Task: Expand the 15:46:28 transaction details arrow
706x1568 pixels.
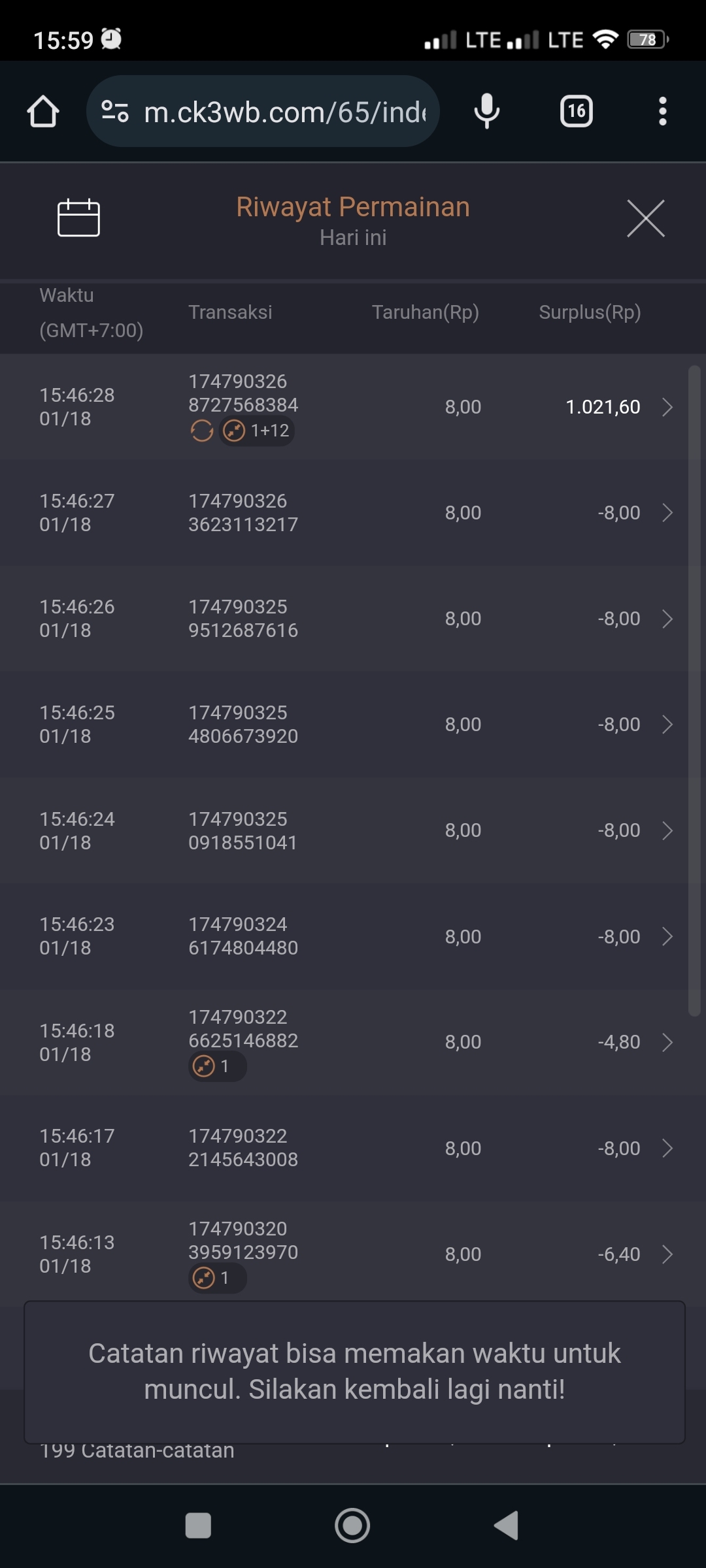Action: pos(667,407)
